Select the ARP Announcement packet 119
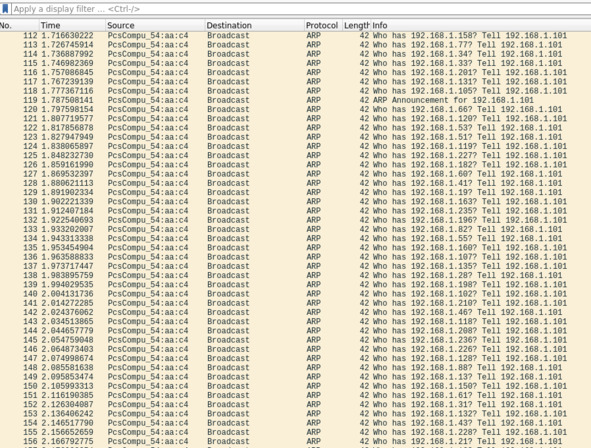This screenshot has width=591, height=448. pos(296,100)
